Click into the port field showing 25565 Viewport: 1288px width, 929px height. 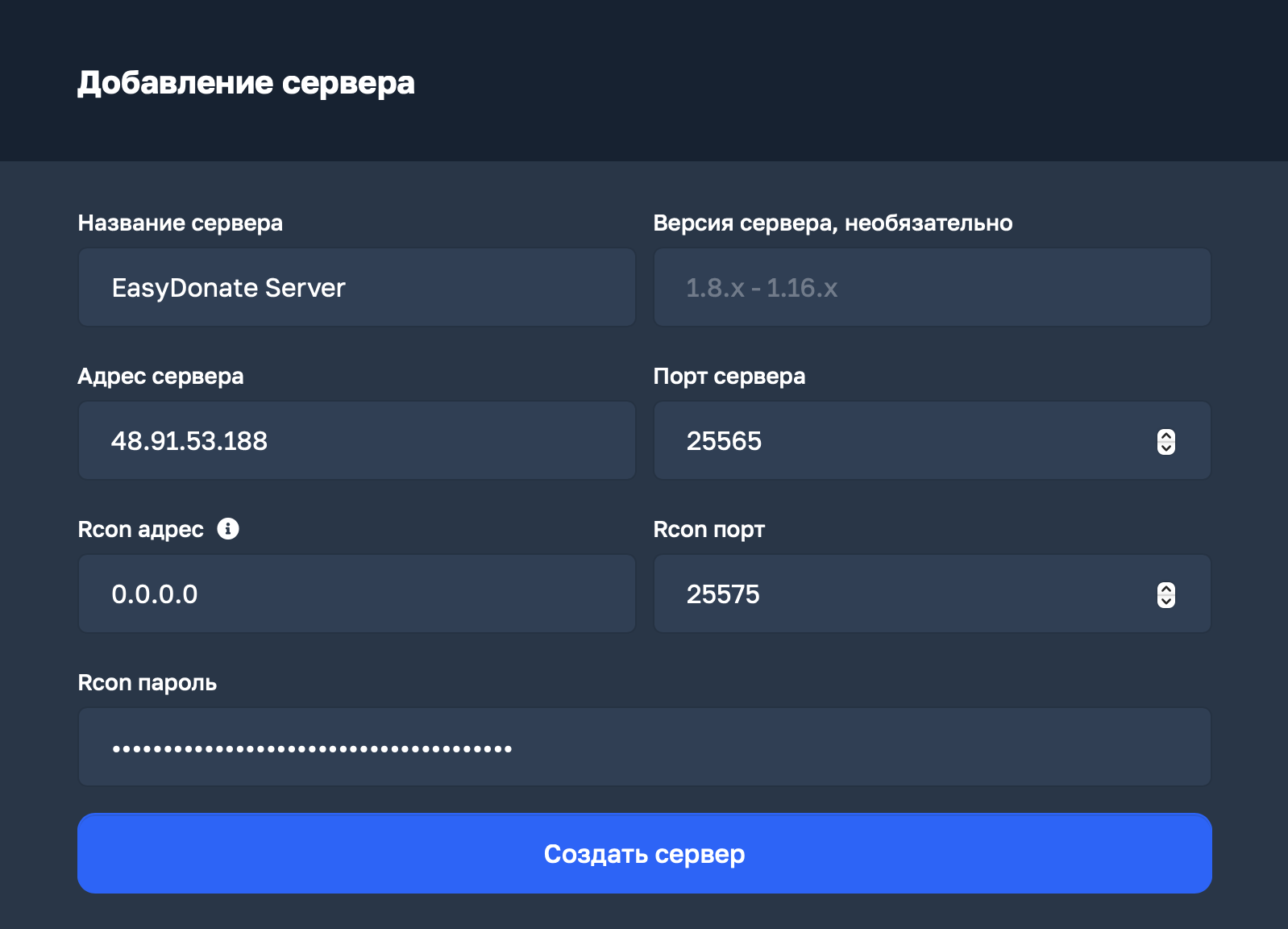click(x=903, y=441)
